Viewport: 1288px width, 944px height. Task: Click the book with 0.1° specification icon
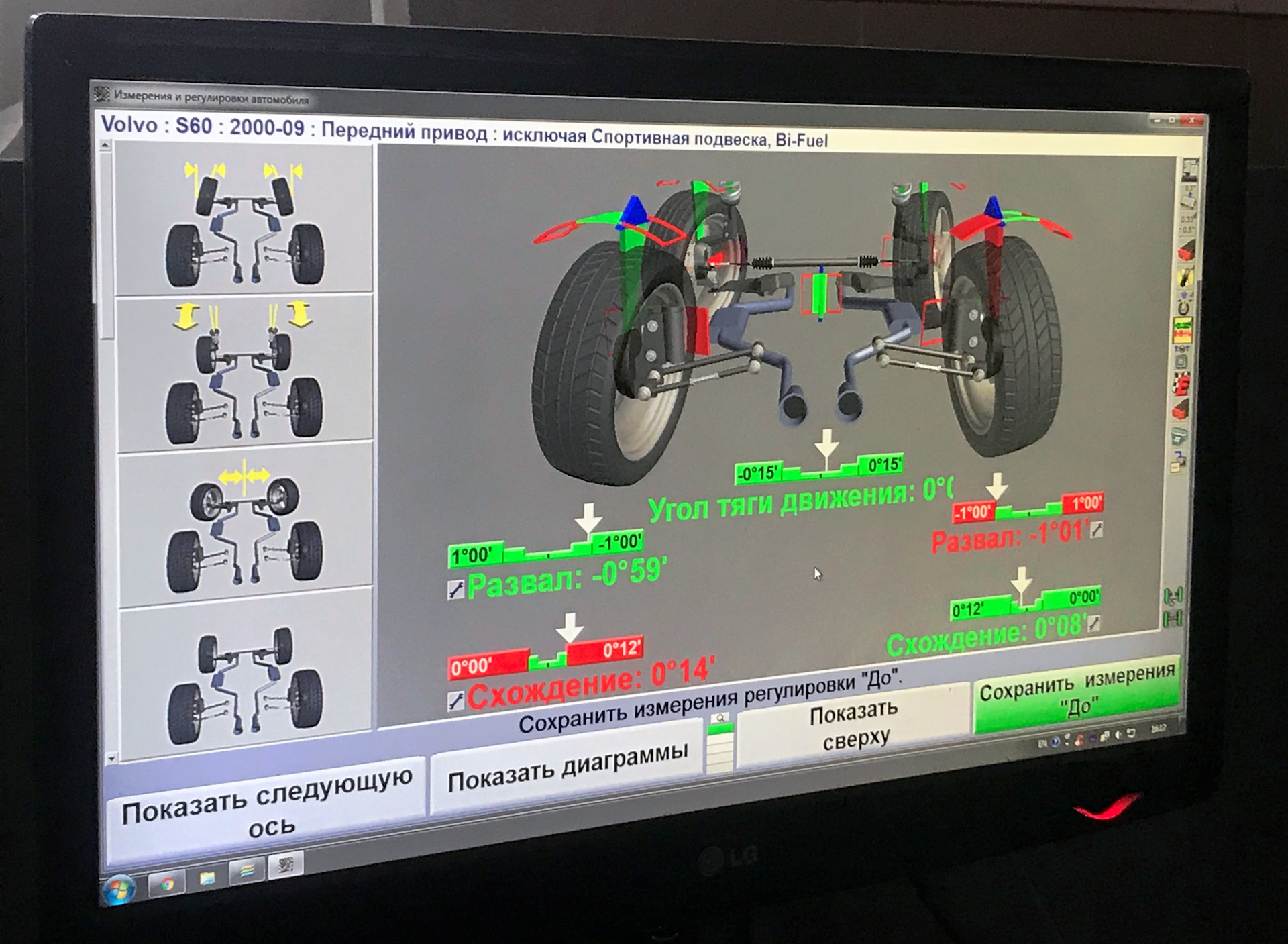point(1189,197)
